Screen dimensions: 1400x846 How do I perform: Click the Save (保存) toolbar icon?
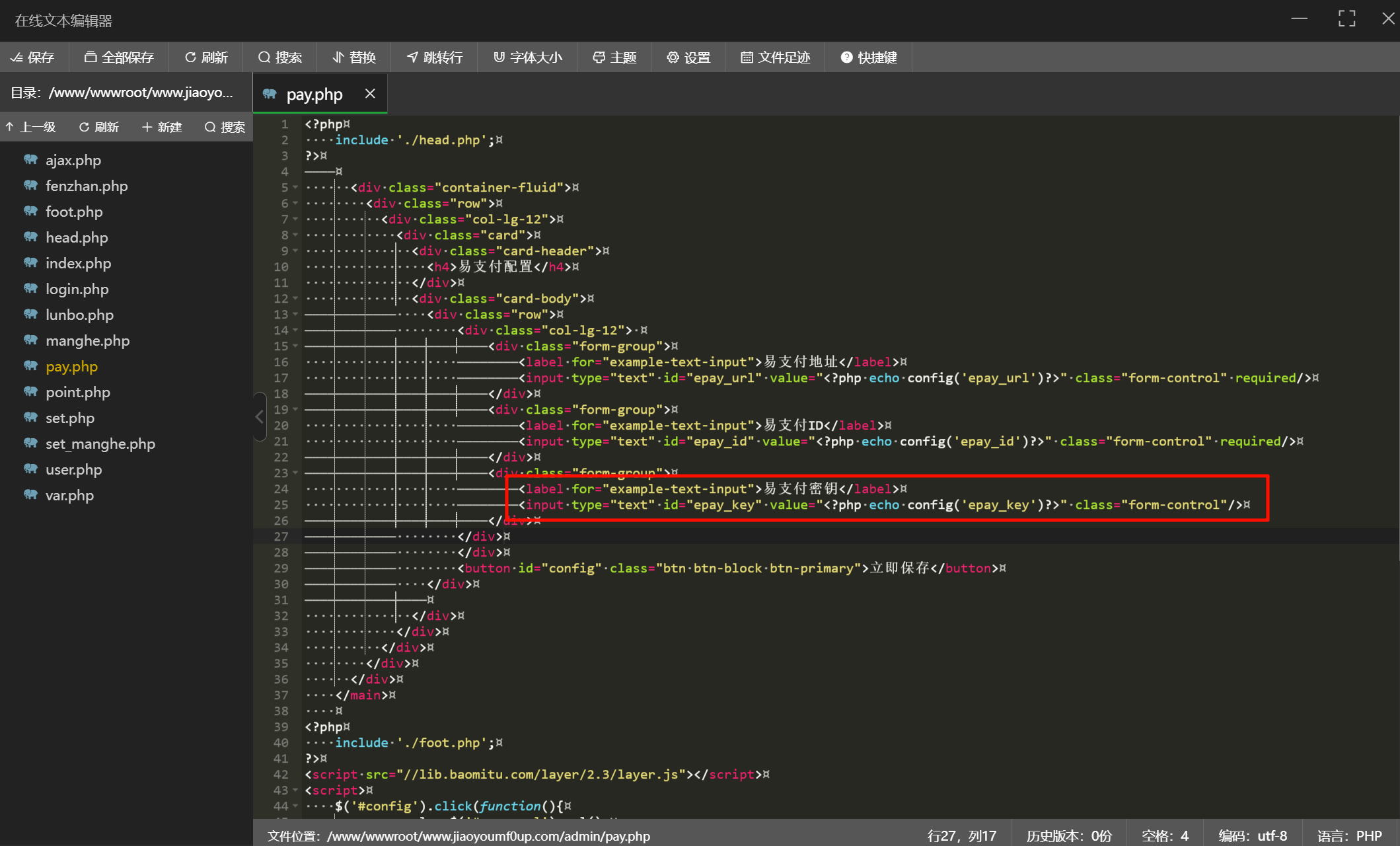[32, 58]
